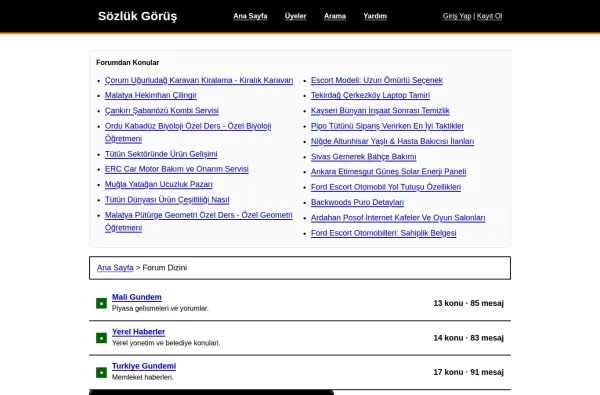600x395 pixels.
Task: Open Kayseri Bünyan İnşaat Sonrası Temizlik topic
Action: point(380,111)
